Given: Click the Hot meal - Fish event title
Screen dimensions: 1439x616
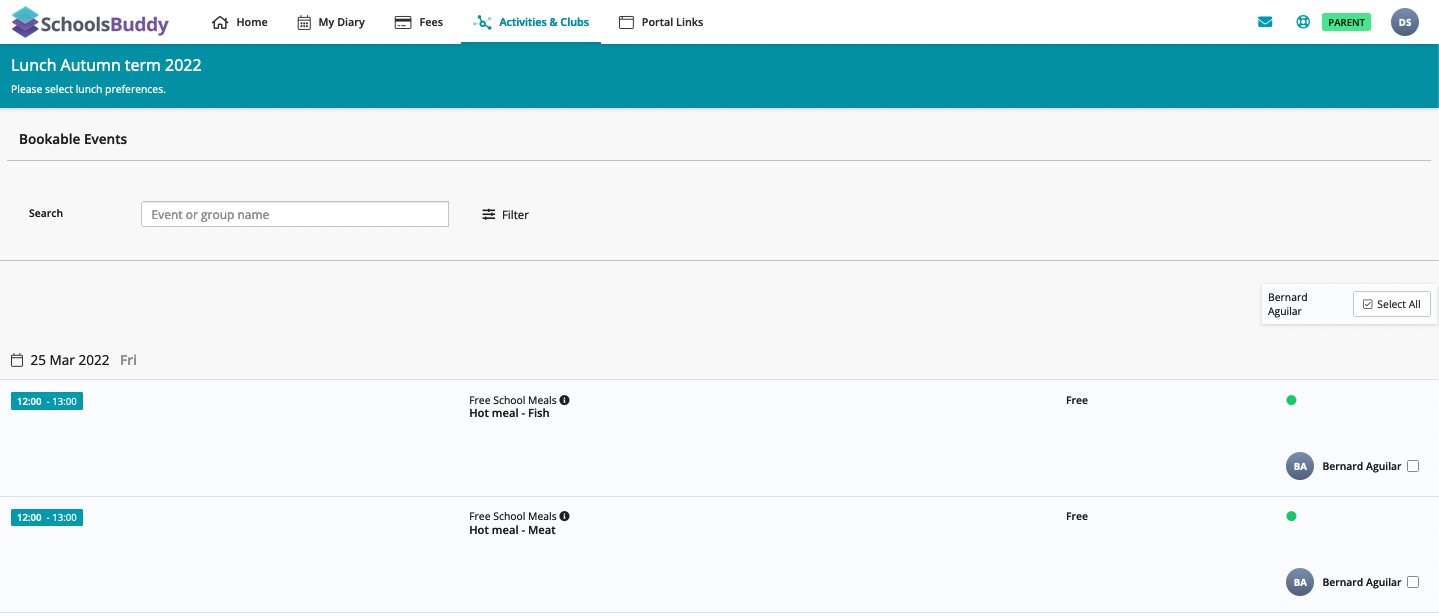Looking at the screenshot, I should 509,413.
